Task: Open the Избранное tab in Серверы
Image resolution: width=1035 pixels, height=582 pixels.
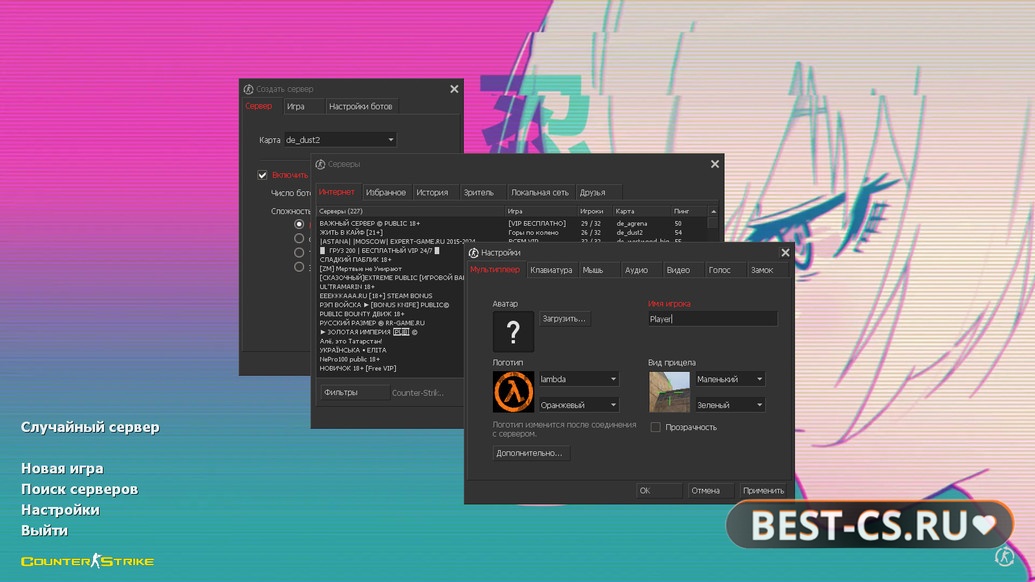Action: [385, 193]
